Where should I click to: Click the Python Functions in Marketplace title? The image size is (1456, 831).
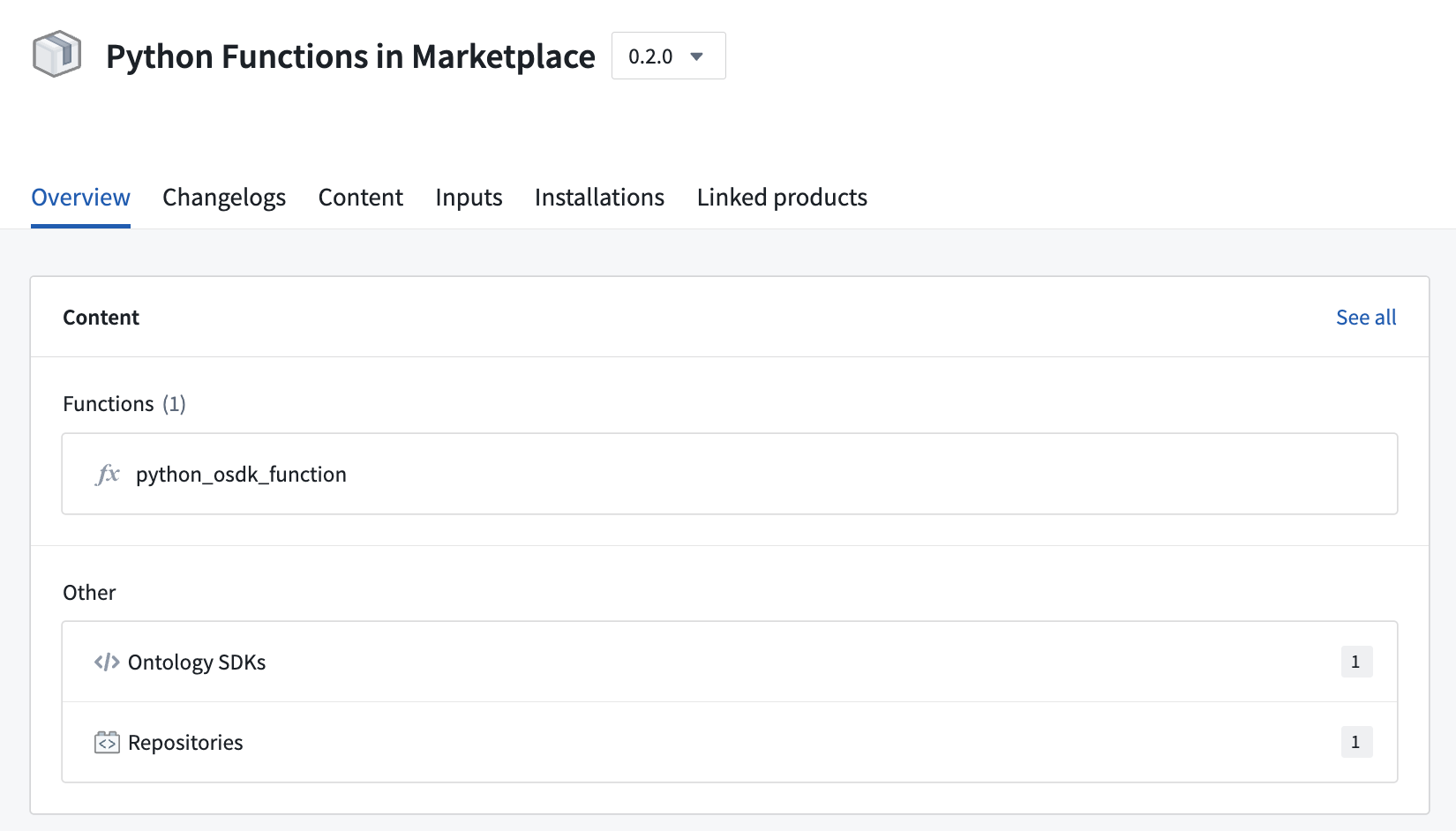[x=349, y=56]
